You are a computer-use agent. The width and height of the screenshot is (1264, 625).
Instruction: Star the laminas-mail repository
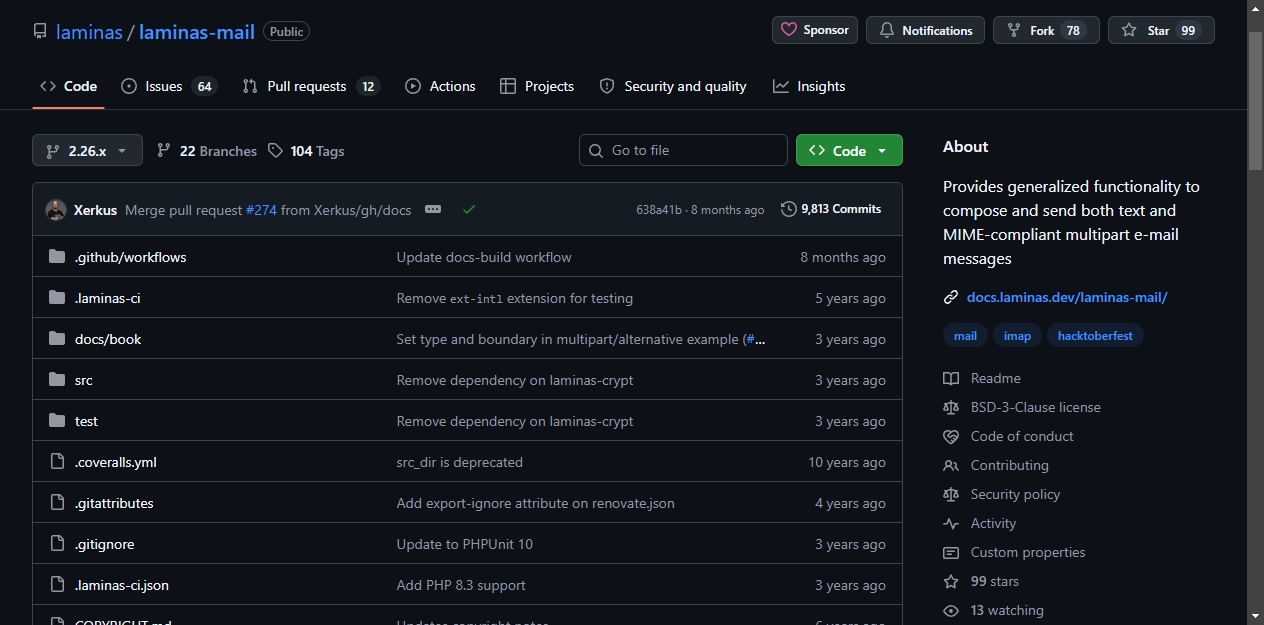click(1161, 30)
